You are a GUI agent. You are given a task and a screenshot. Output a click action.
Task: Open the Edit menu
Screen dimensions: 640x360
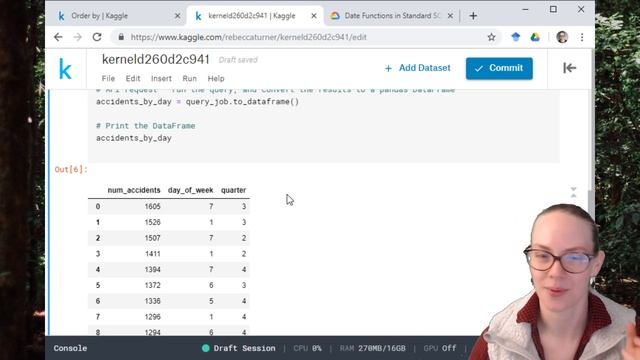[133, 78]
